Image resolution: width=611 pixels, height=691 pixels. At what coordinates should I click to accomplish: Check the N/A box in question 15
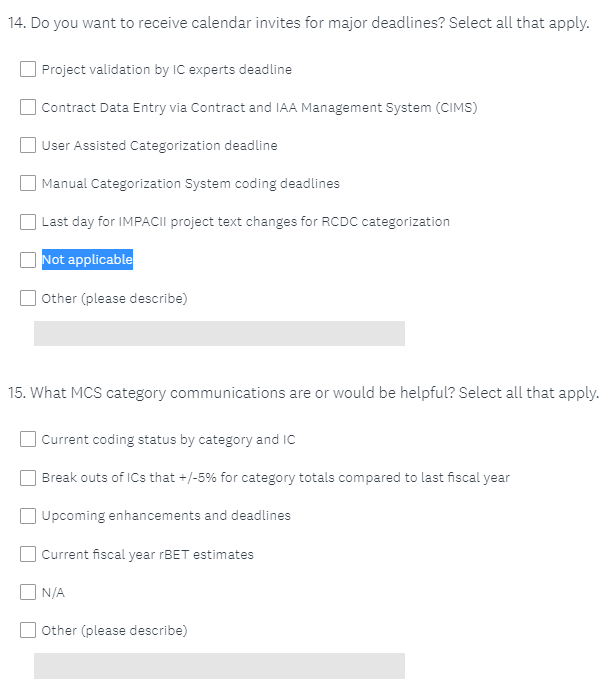pos(28,592)
